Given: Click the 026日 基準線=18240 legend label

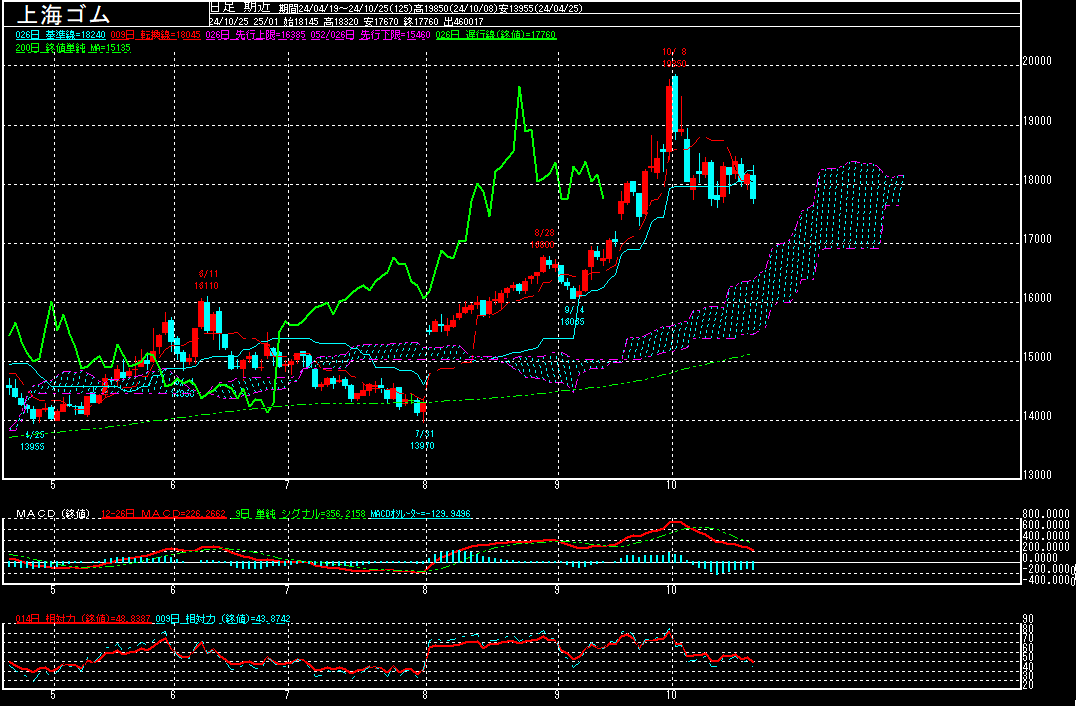Looking at the screenshot, I should click(x=60, y=35).
